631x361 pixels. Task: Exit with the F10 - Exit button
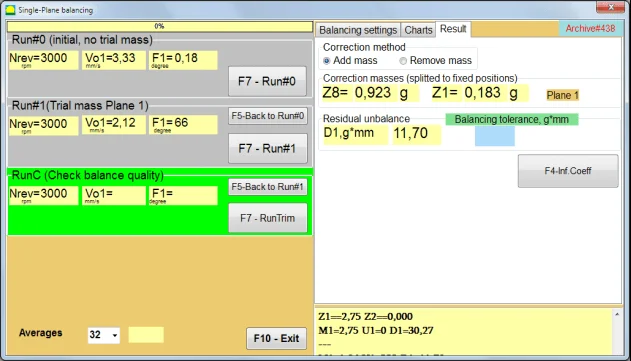tap(276, 338)
